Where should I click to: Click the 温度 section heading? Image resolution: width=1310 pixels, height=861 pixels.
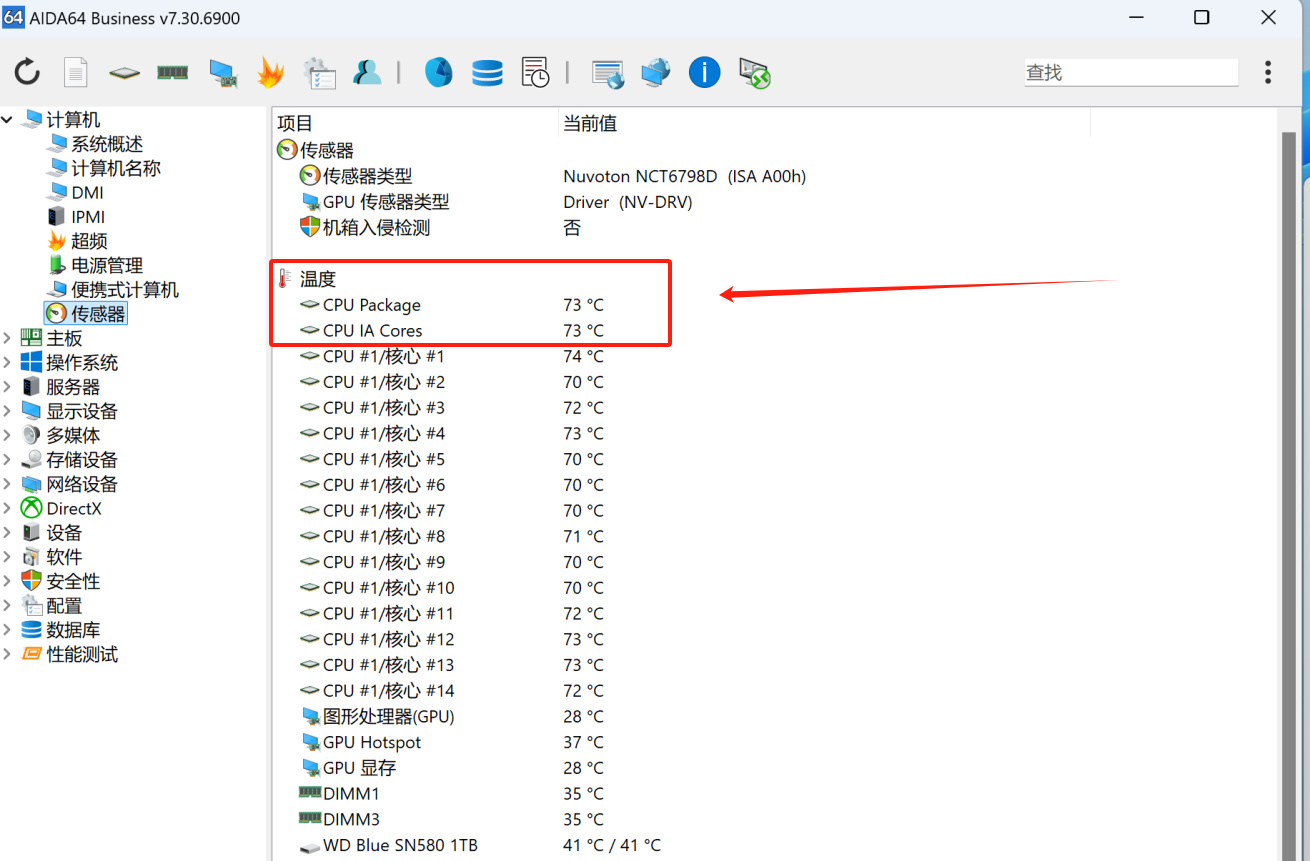point(320,279)
